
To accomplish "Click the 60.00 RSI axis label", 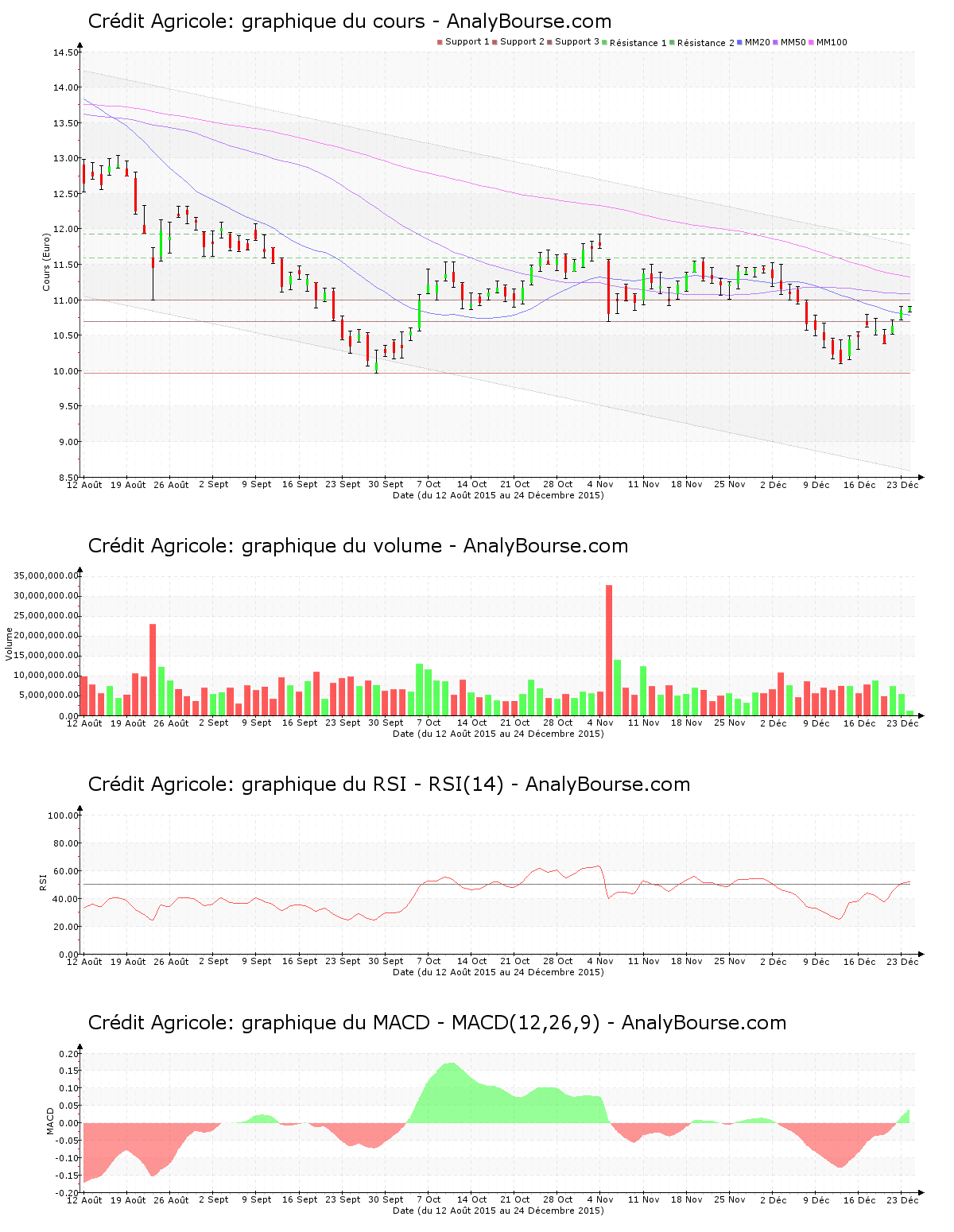I will point(66,871).
